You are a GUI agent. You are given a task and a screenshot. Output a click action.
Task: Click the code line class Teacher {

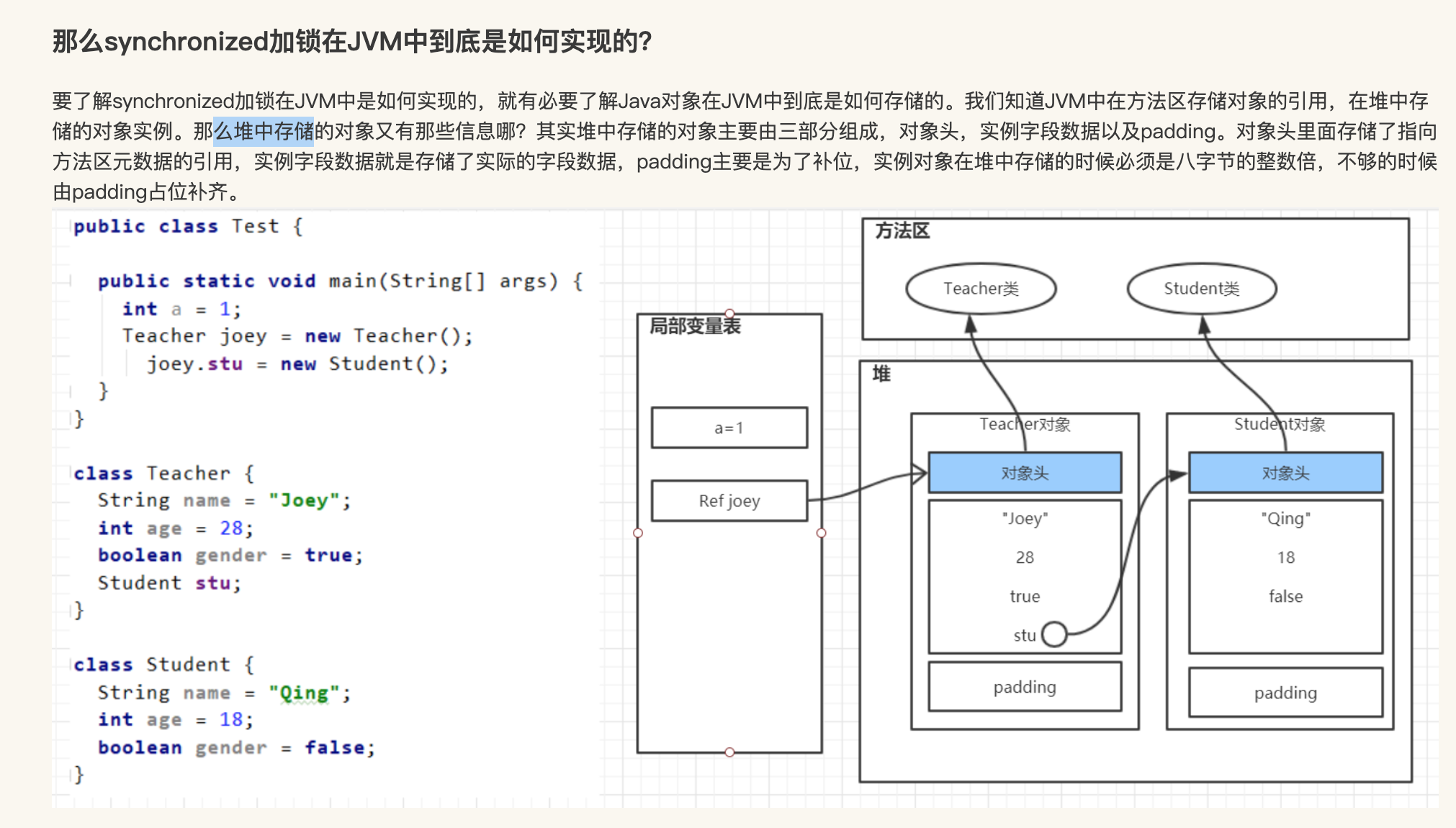click(164, 473)
